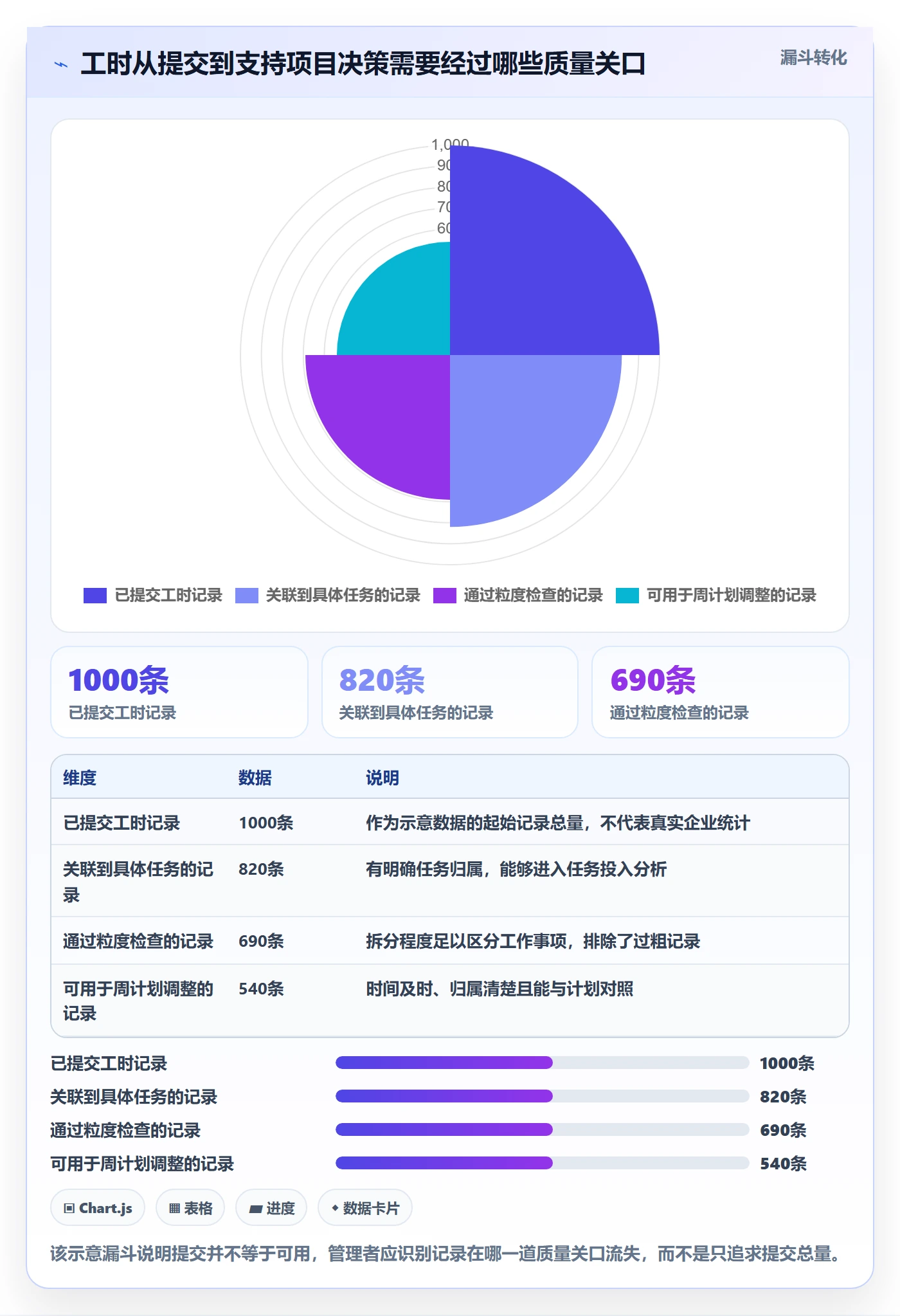Click the 说明 column header
The image size is (900, 1316).
click(382, 778)
